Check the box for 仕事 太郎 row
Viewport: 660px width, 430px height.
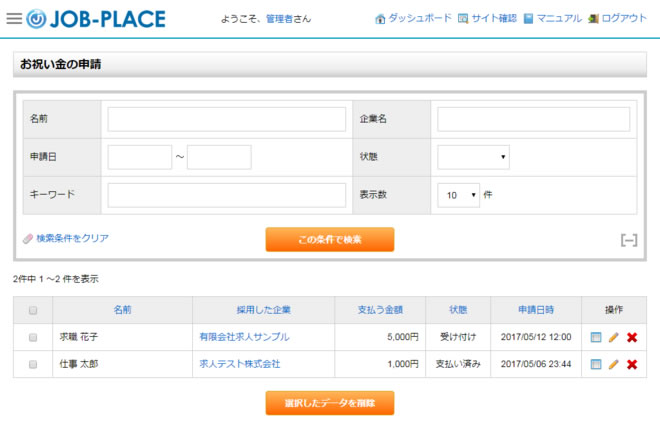(33, 364)
